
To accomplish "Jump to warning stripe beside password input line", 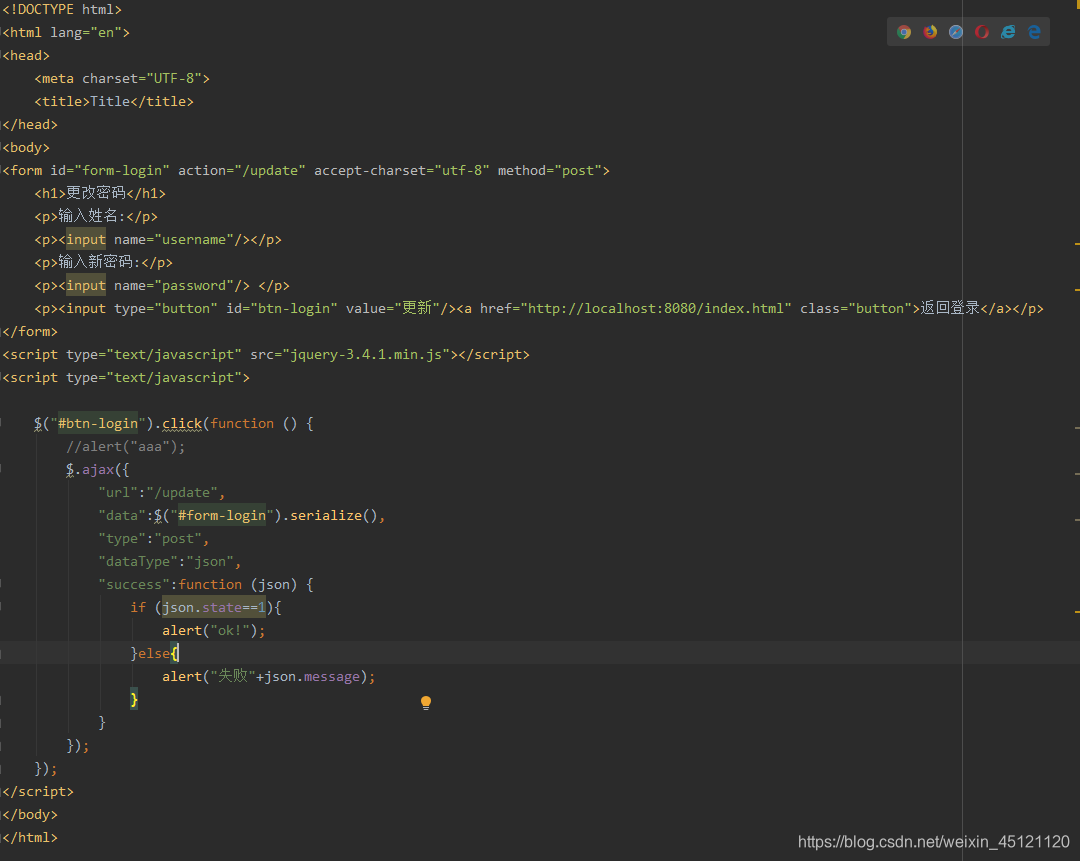I will tap(1077, 290).
